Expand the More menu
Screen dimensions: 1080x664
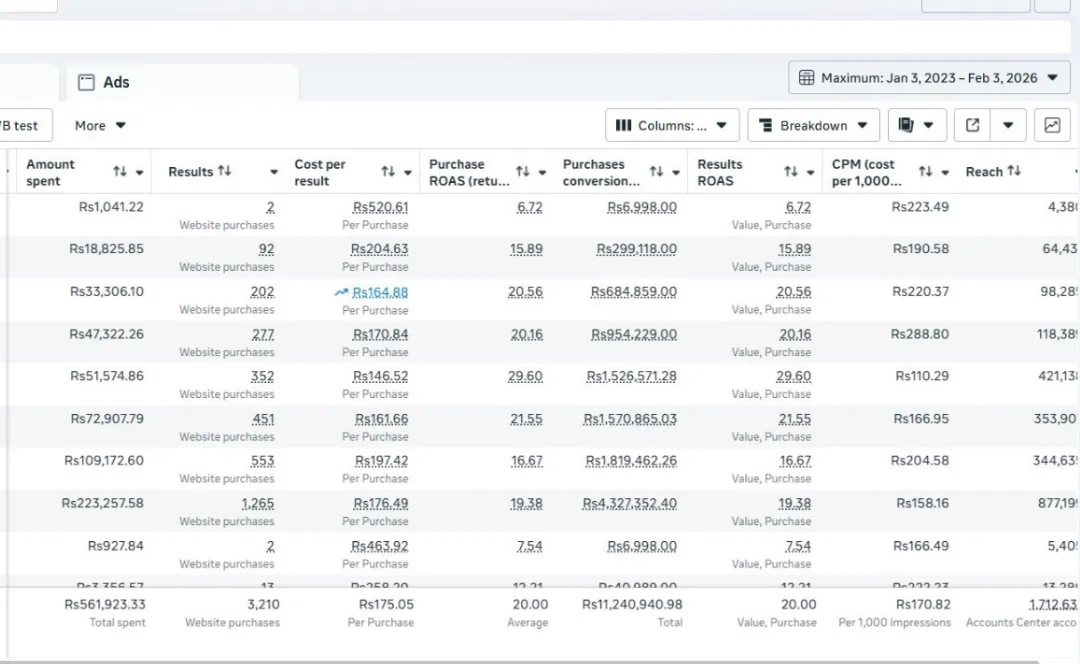100,126
